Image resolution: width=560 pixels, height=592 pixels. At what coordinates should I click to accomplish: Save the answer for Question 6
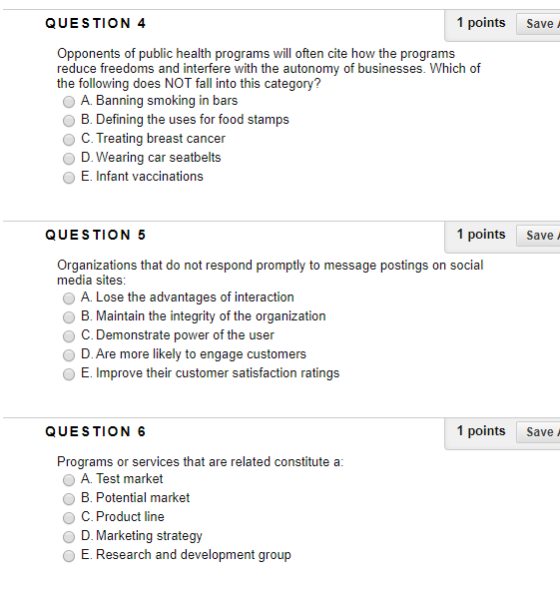click(538, 432)
